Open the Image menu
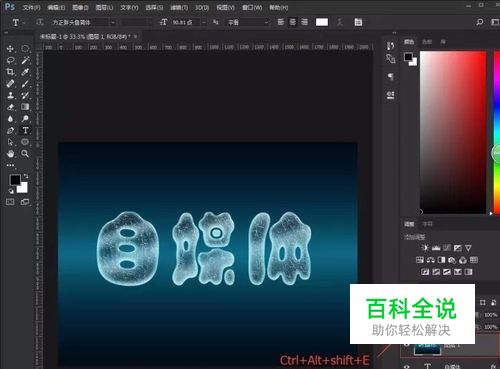 80,7
